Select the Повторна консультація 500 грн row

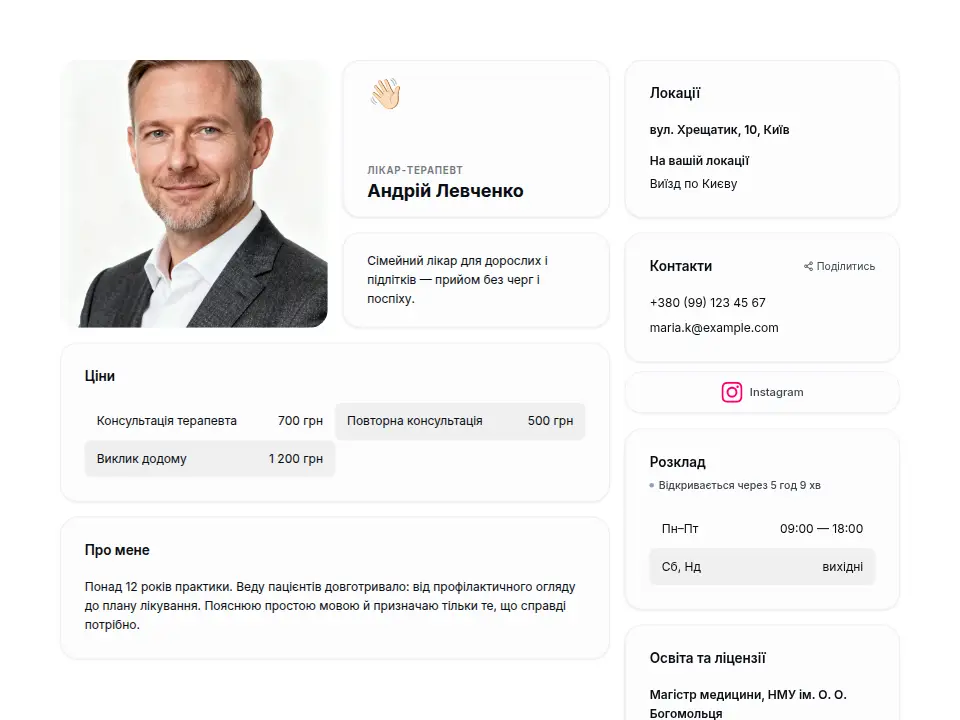pyautogui.click(x=460, y=421)
